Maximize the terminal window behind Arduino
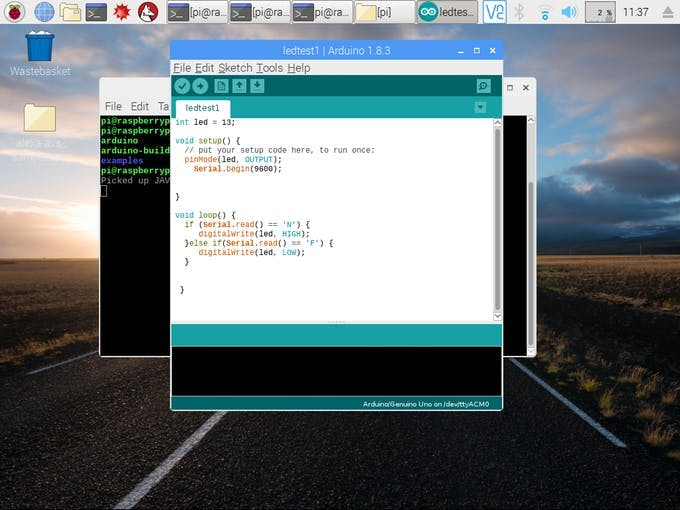Screen dimensions: 680x510 510,88
